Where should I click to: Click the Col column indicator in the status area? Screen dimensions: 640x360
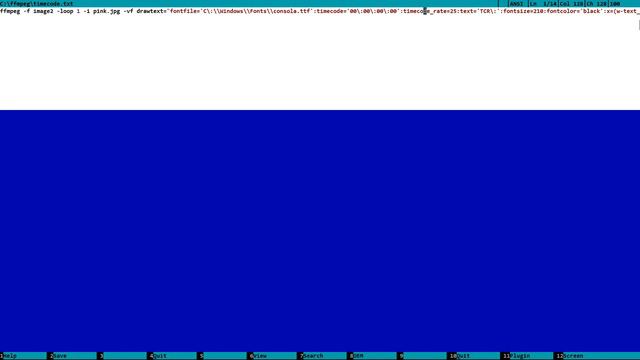(x=571, y=4)
